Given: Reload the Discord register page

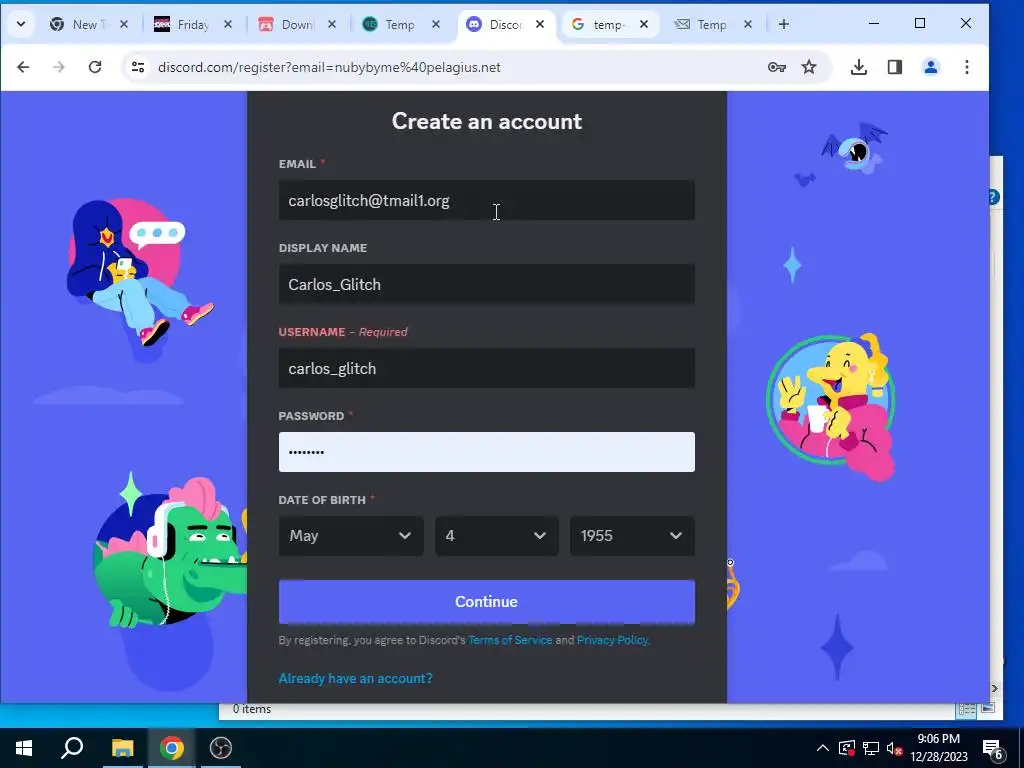Looking at the screenshot, I should 95,67.
